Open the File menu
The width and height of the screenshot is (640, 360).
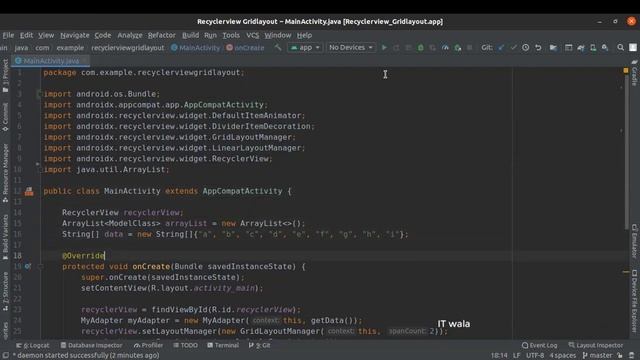(8, 35)
